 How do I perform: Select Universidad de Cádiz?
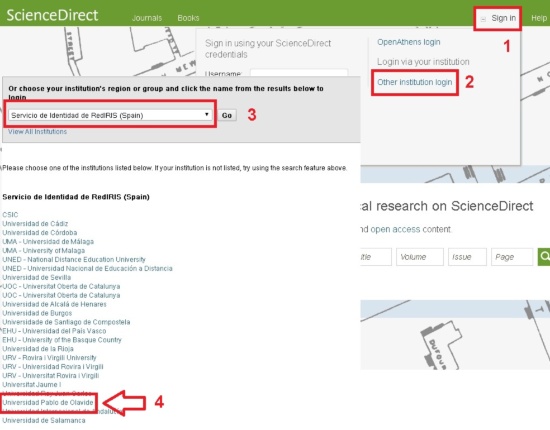35,223
